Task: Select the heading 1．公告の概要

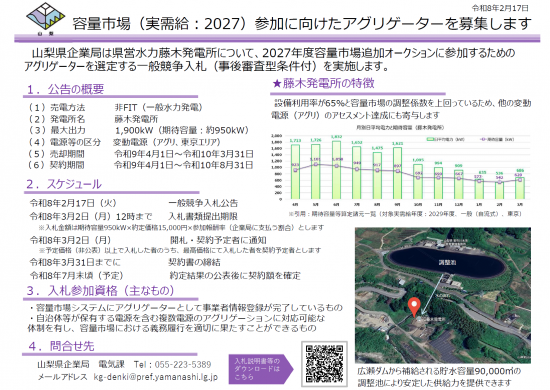Action: 66,89
